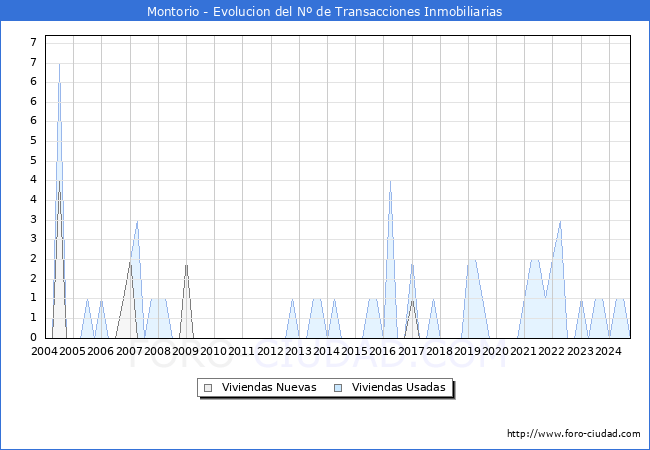
Task: Click the 2004 used-homes peak at seven
Action: click(x=59, y=65)
